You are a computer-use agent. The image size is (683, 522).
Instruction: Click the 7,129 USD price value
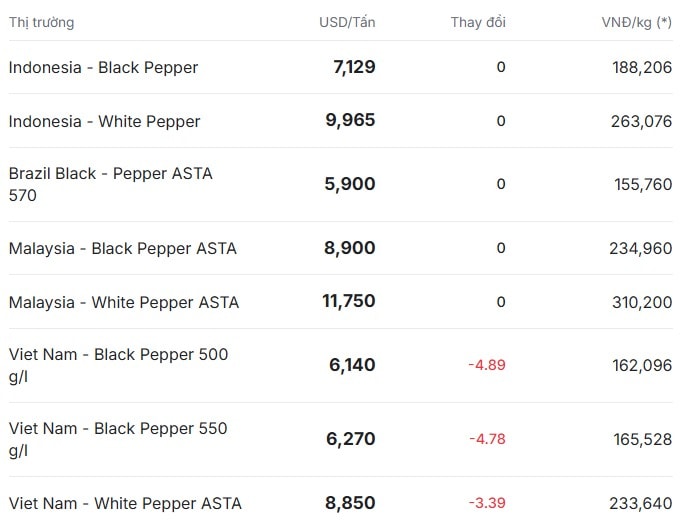pyautogui.click(x=354, y=67)
